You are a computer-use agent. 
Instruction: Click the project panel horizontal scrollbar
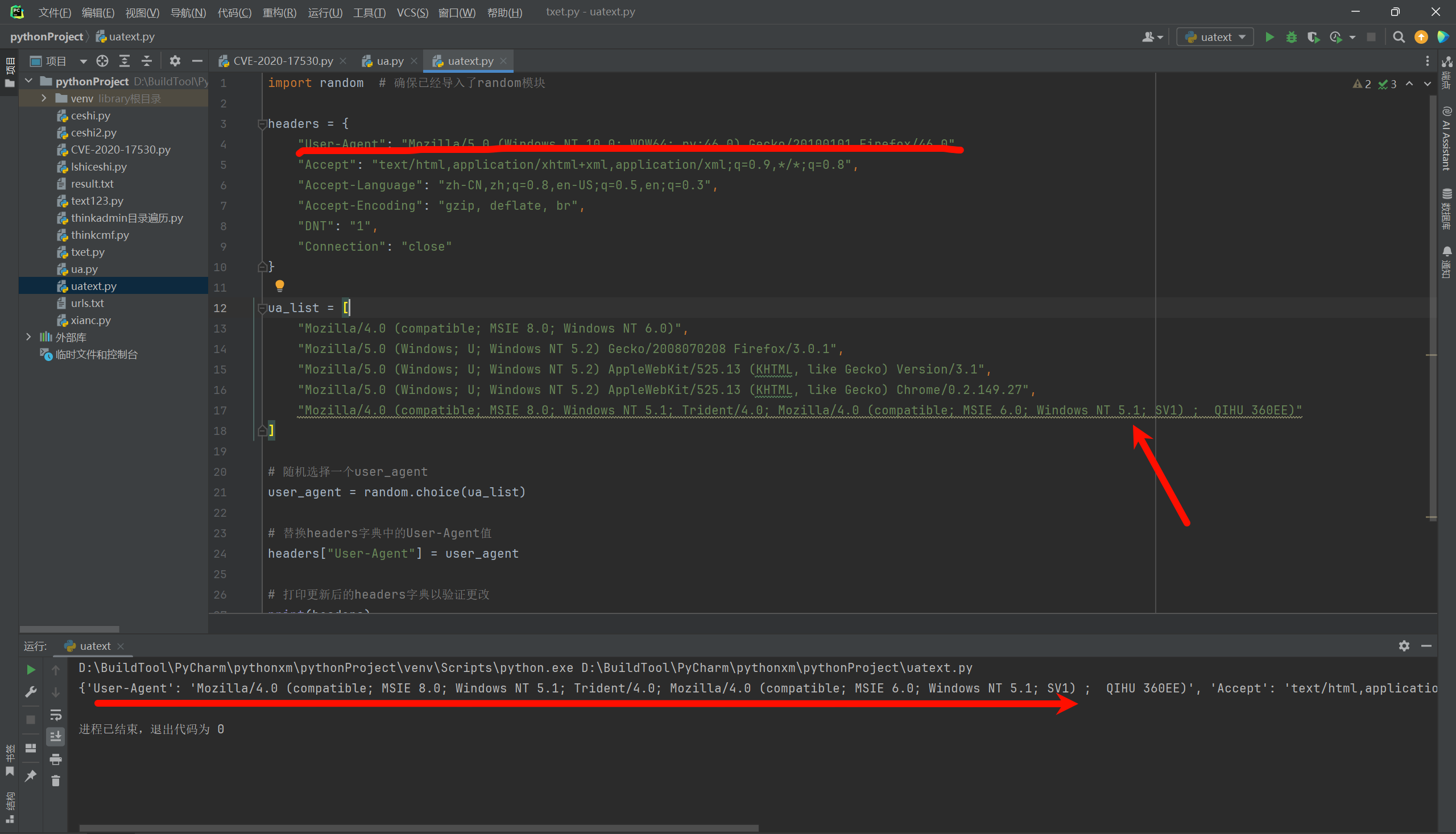pyautogui.click(x=69, y=629)
